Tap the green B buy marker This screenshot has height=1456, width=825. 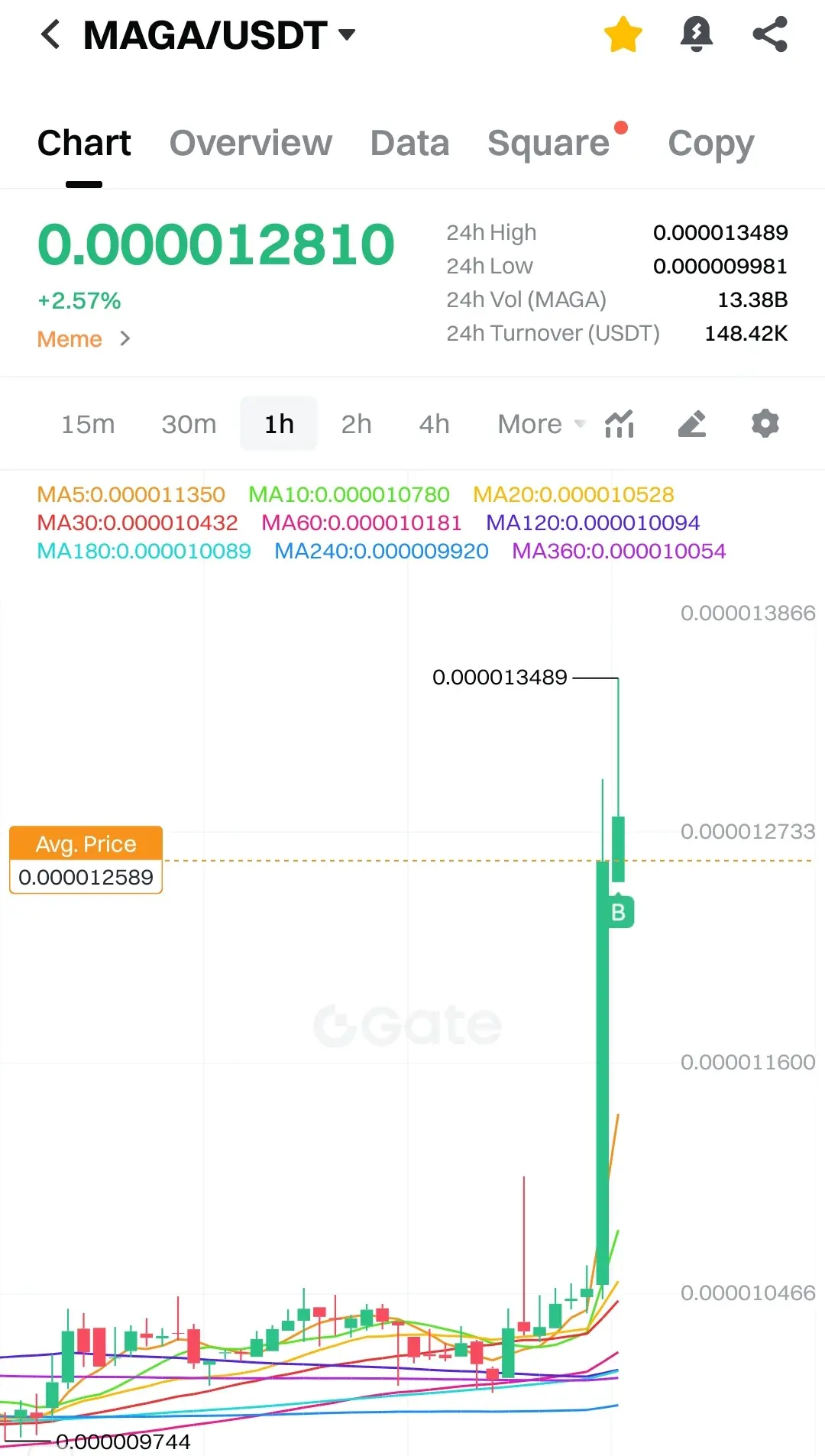click(619, 912)
